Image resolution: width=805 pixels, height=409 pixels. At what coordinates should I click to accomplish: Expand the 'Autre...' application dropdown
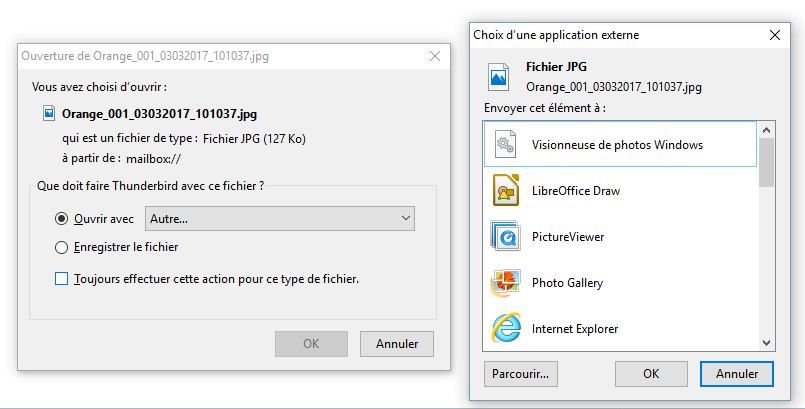click(280, 218)
